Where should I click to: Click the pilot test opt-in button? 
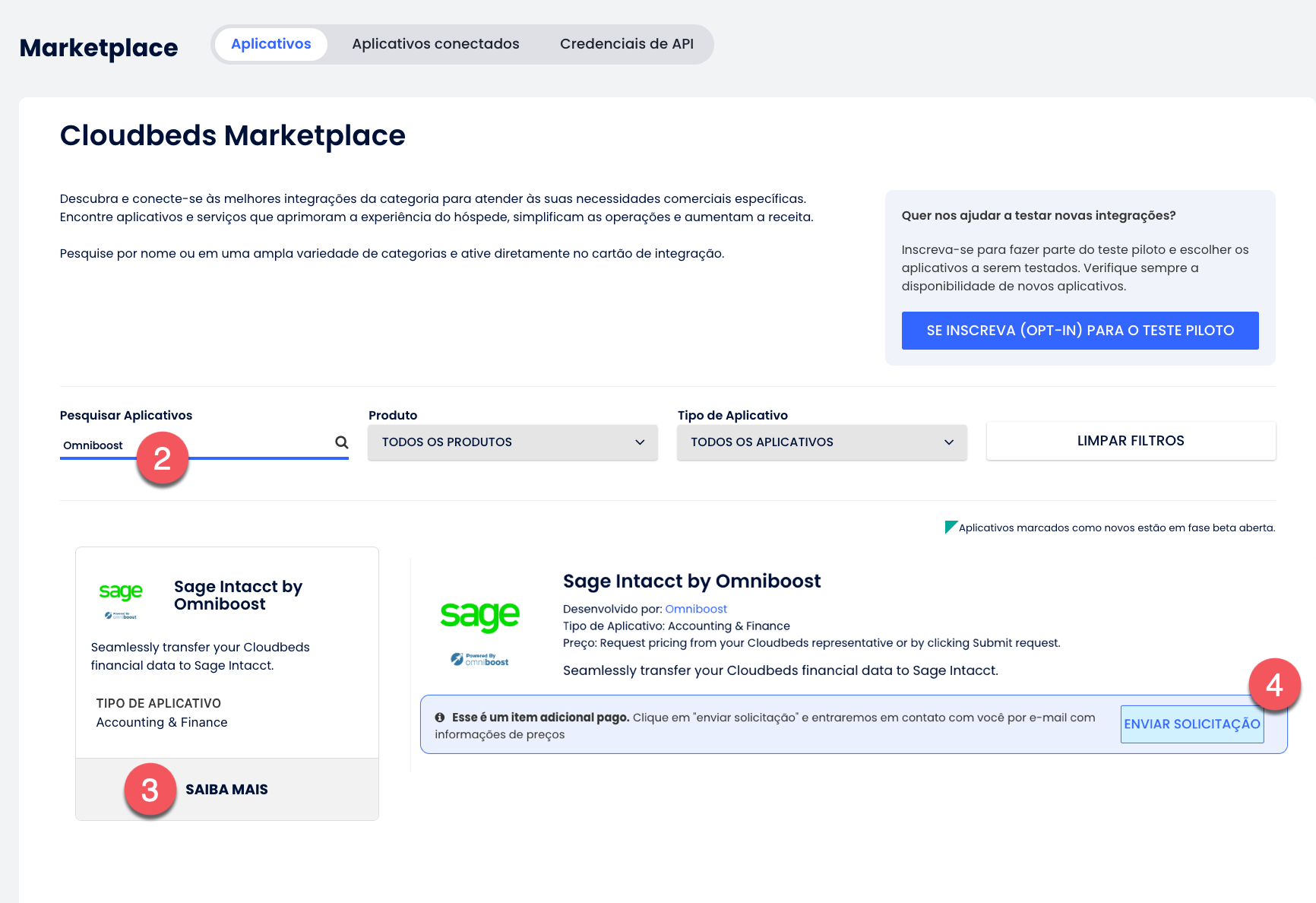(x=1080, y=331)
